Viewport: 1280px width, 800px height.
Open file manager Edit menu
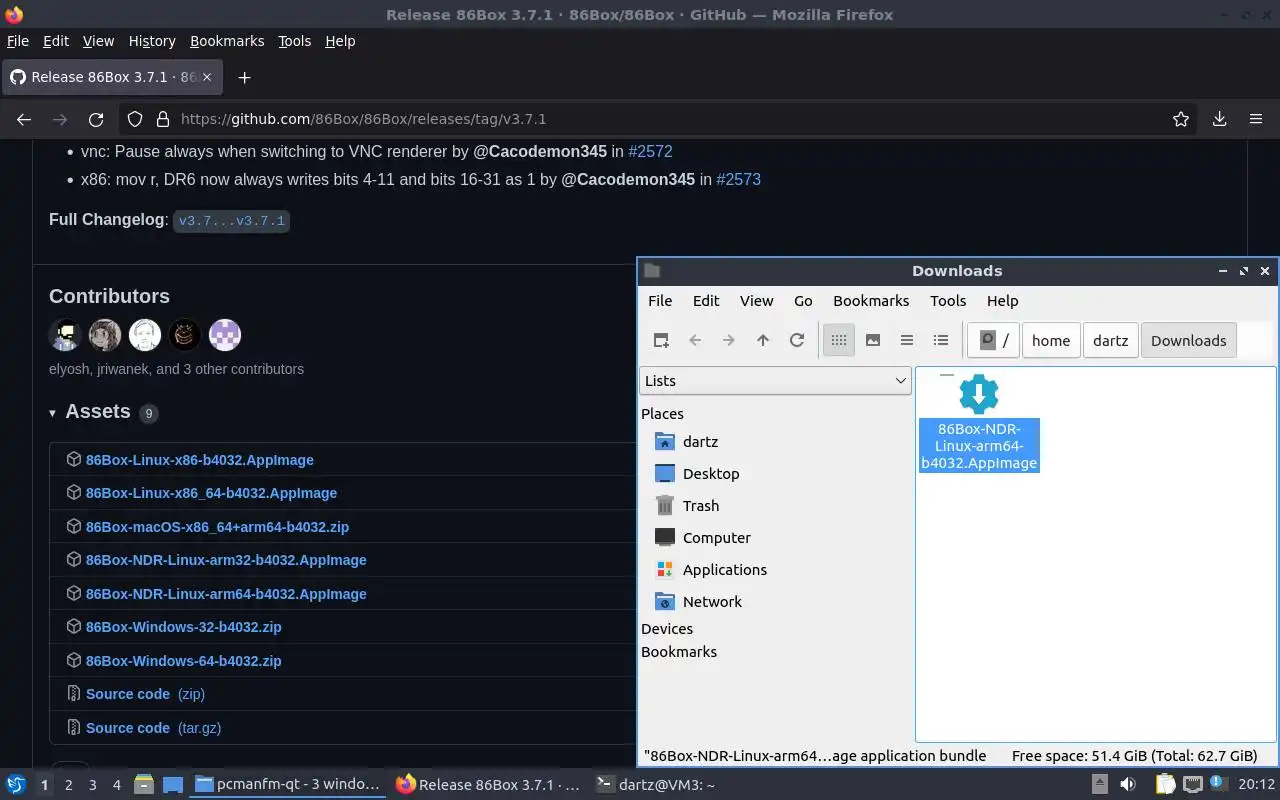coord(706,301)
